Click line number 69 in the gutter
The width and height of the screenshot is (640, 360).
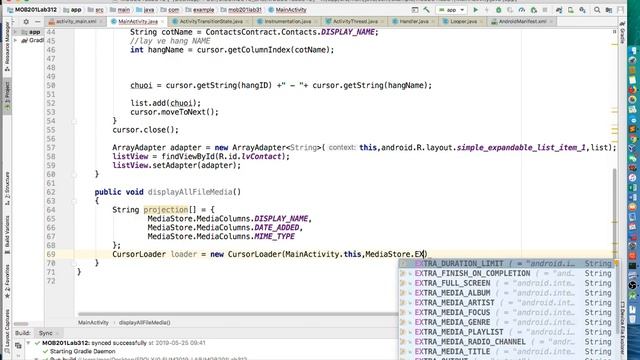[x=51, y=254]
